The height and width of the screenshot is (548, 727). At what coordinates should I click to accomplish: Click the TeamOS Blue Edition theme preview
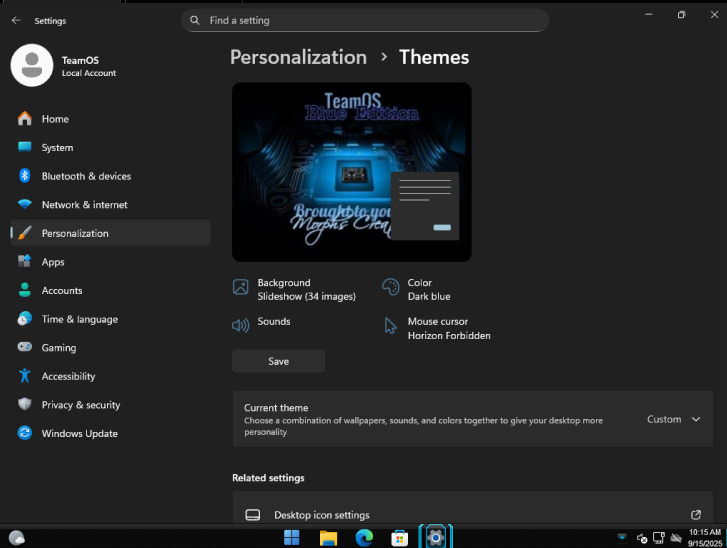pos(352,172)
